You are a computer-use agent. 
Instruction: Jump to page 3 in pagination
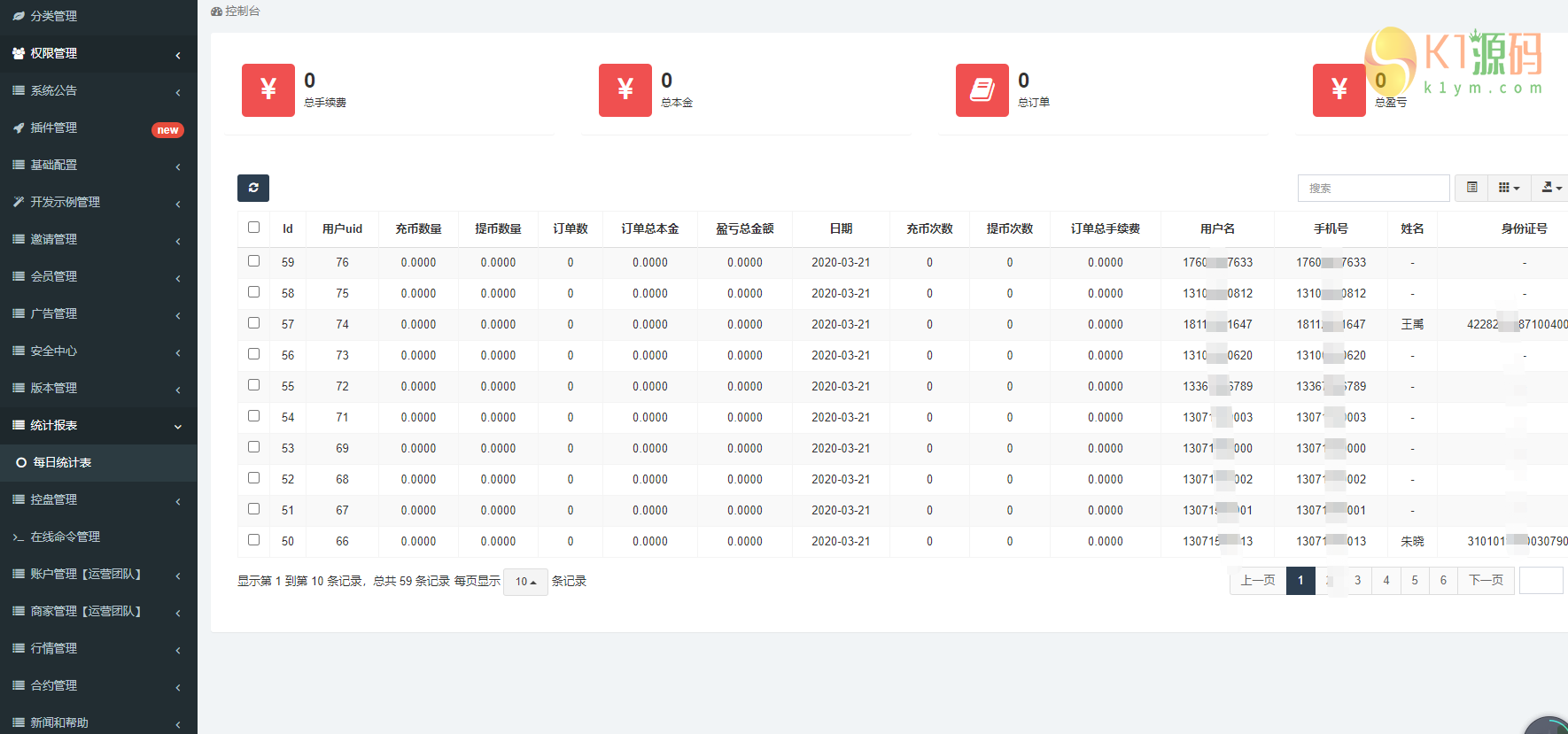pyautogui.click(x=1357, y=581)
